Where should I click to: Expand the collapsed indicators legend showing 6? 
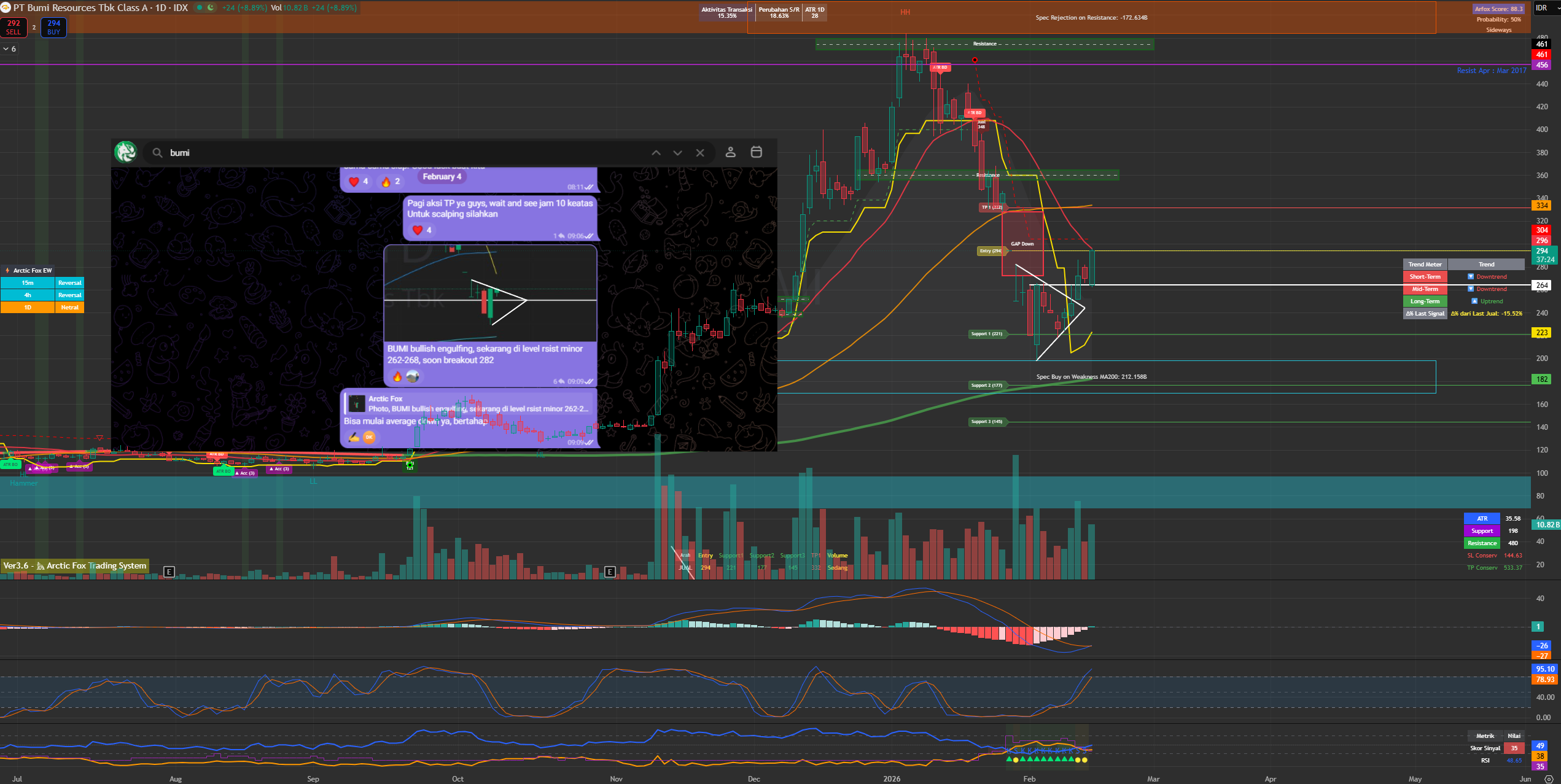(x=9, y=49)
